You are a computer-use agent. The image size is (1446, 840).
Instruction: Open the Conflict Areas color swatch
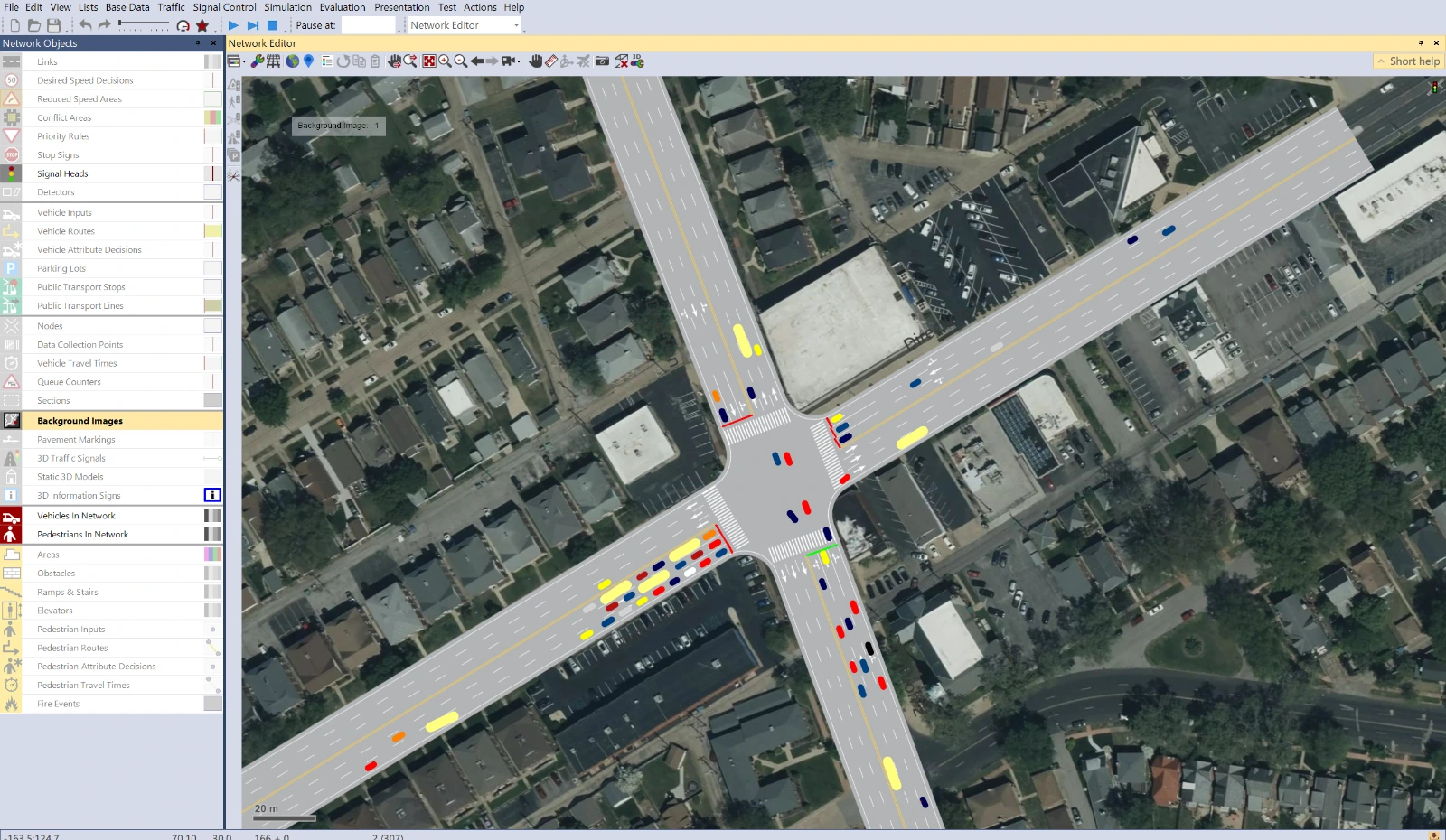click(x=212, y=117)
